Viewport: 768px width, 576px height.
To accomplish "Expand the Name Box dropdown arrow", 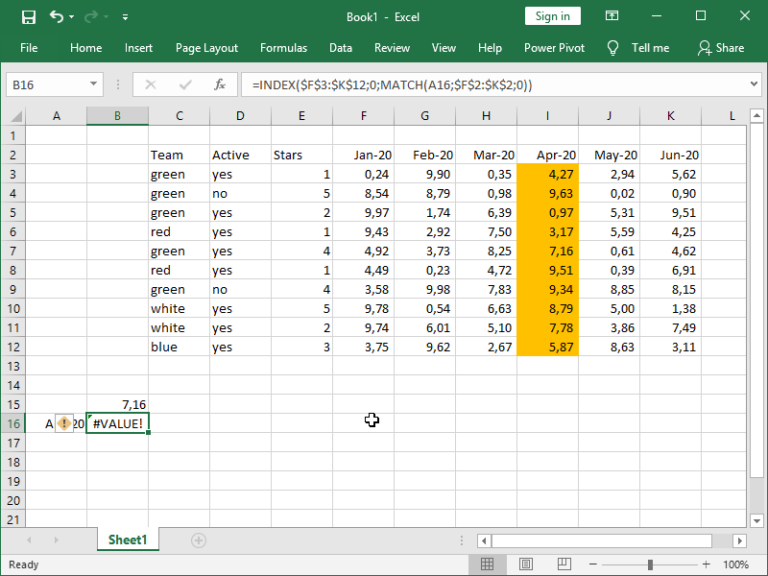I will 93,85.
